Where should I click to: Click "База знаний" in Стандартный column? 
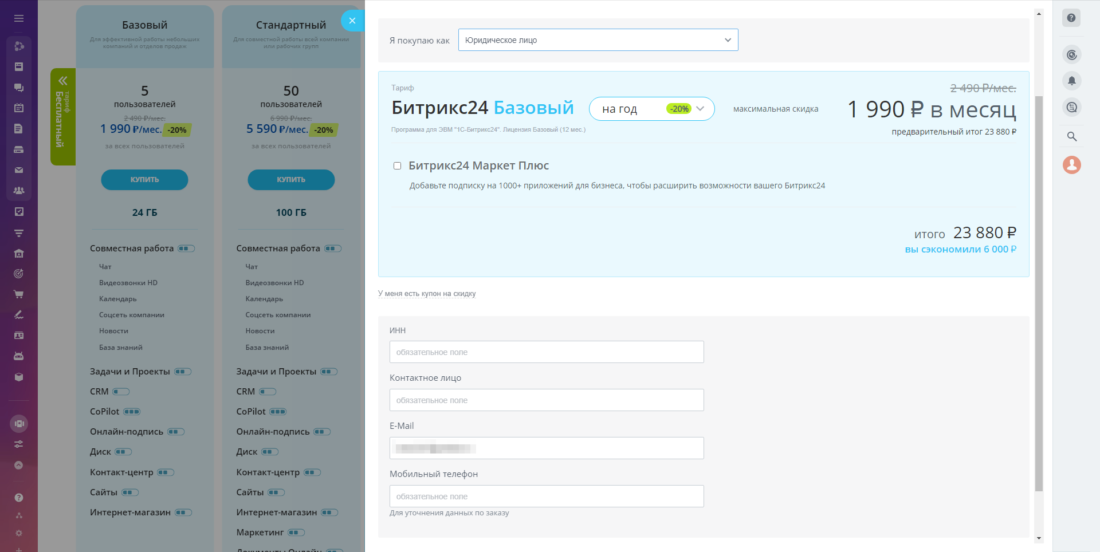pos(267,347)
